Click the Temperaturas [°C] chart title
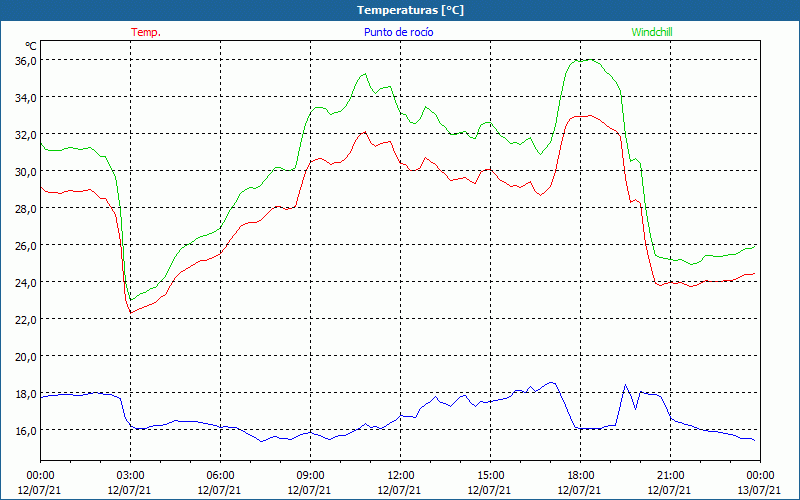 coord(410,10)
